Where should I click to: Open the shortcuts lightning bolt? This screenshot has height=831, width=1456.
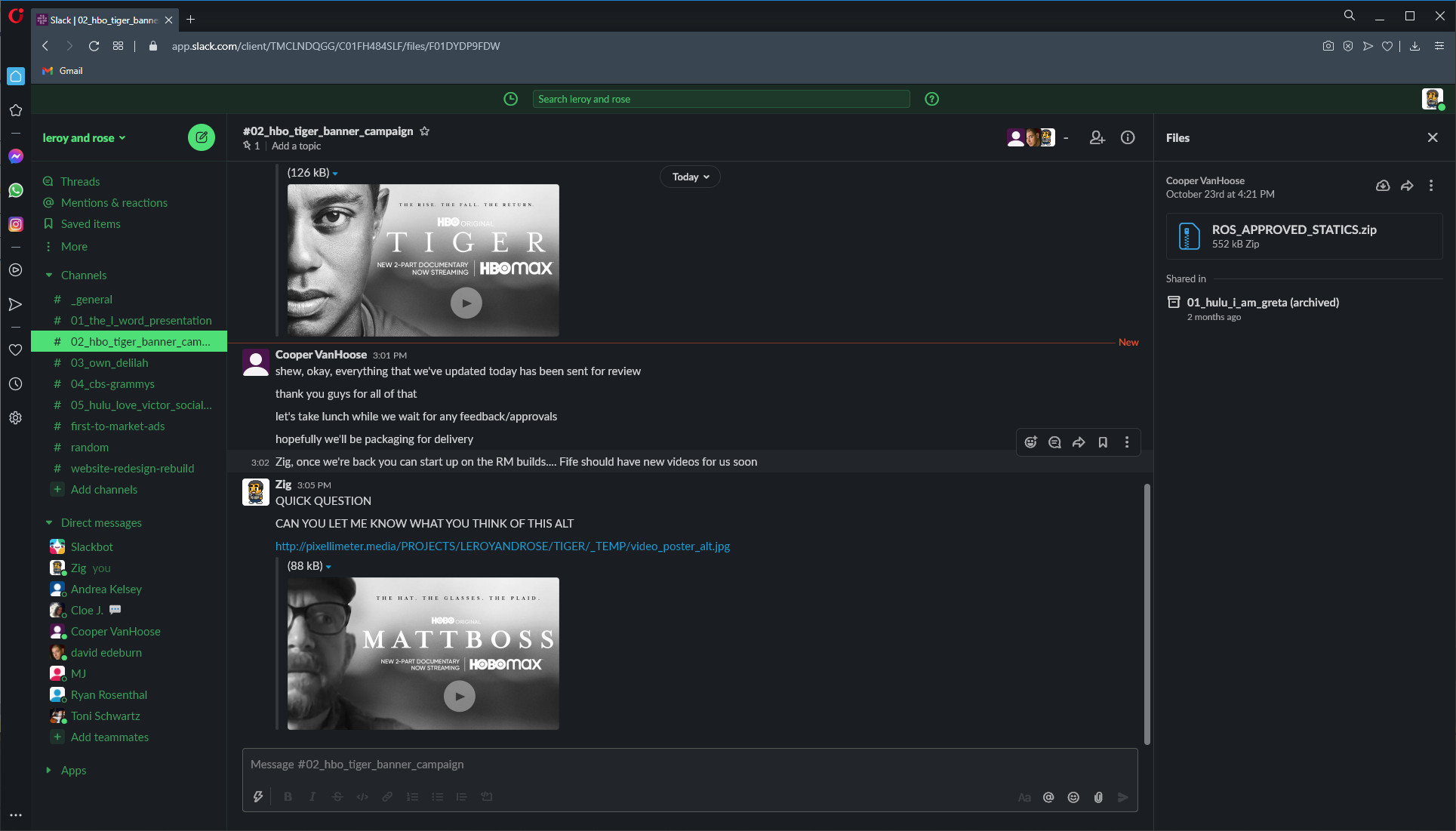(258, 797)
